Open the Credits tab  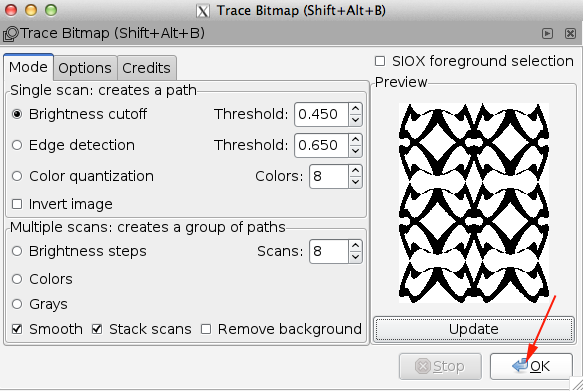(x=146, y=68)
